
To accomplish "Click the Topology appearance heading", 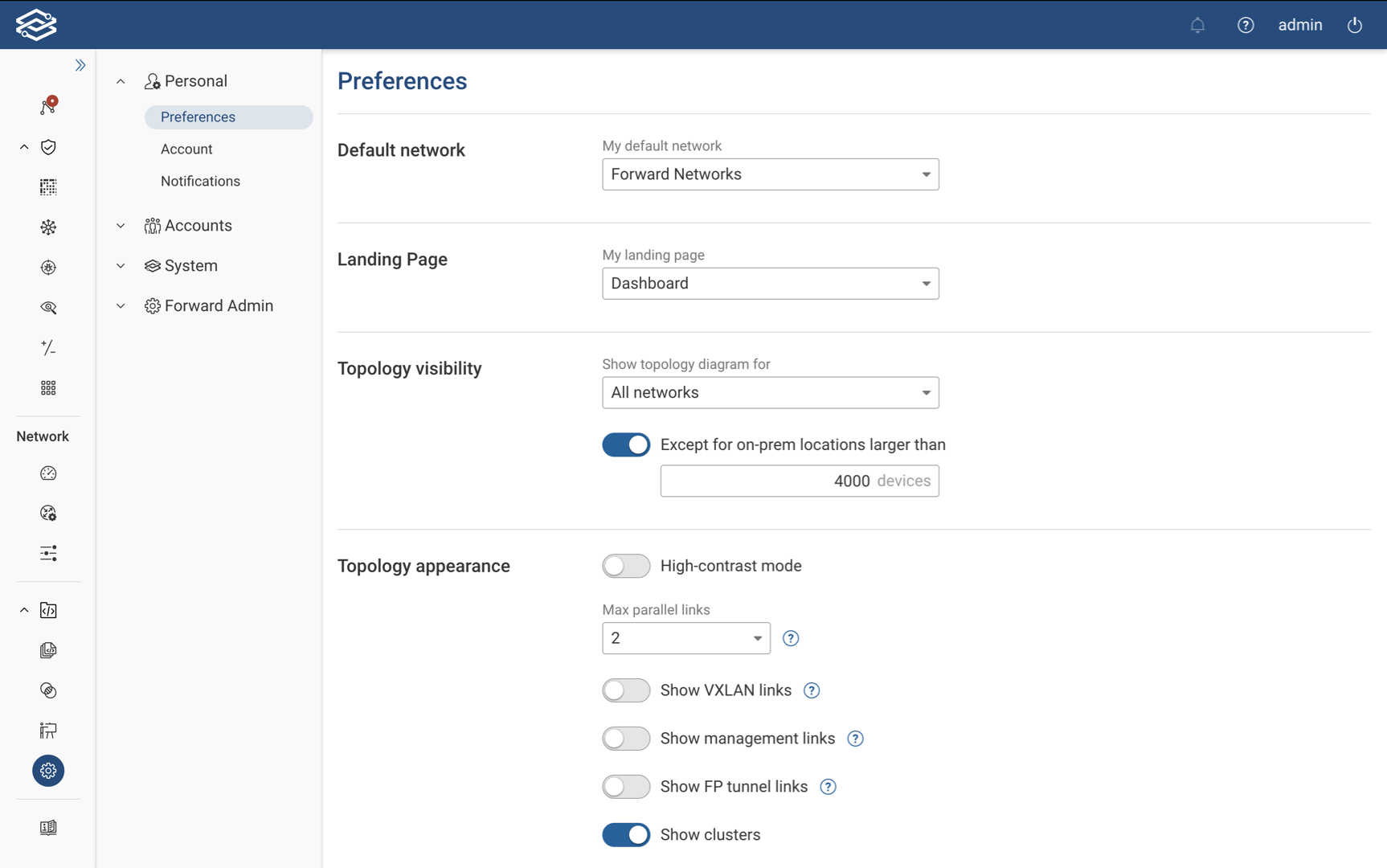I will pos(423,566).
